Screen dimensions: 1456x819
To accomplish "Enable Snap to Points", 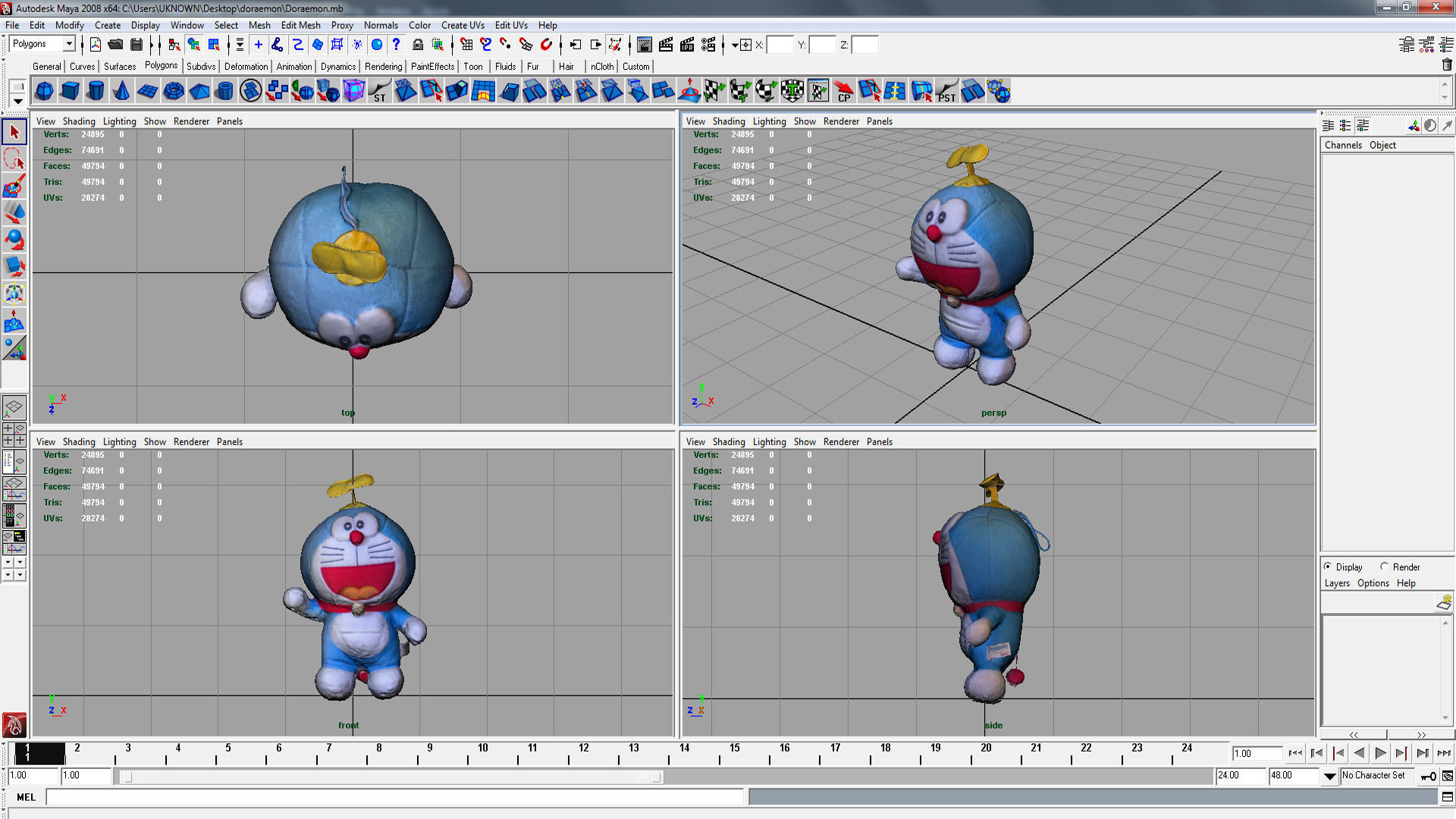I will 506,45.
